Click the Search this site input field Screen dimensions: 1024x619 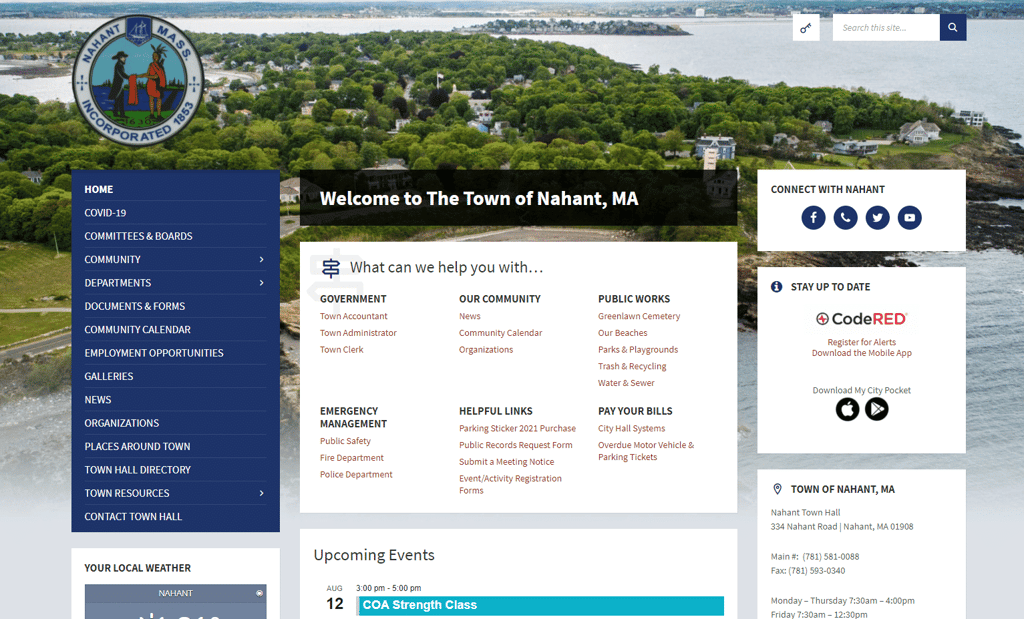(x=884, y=27)
